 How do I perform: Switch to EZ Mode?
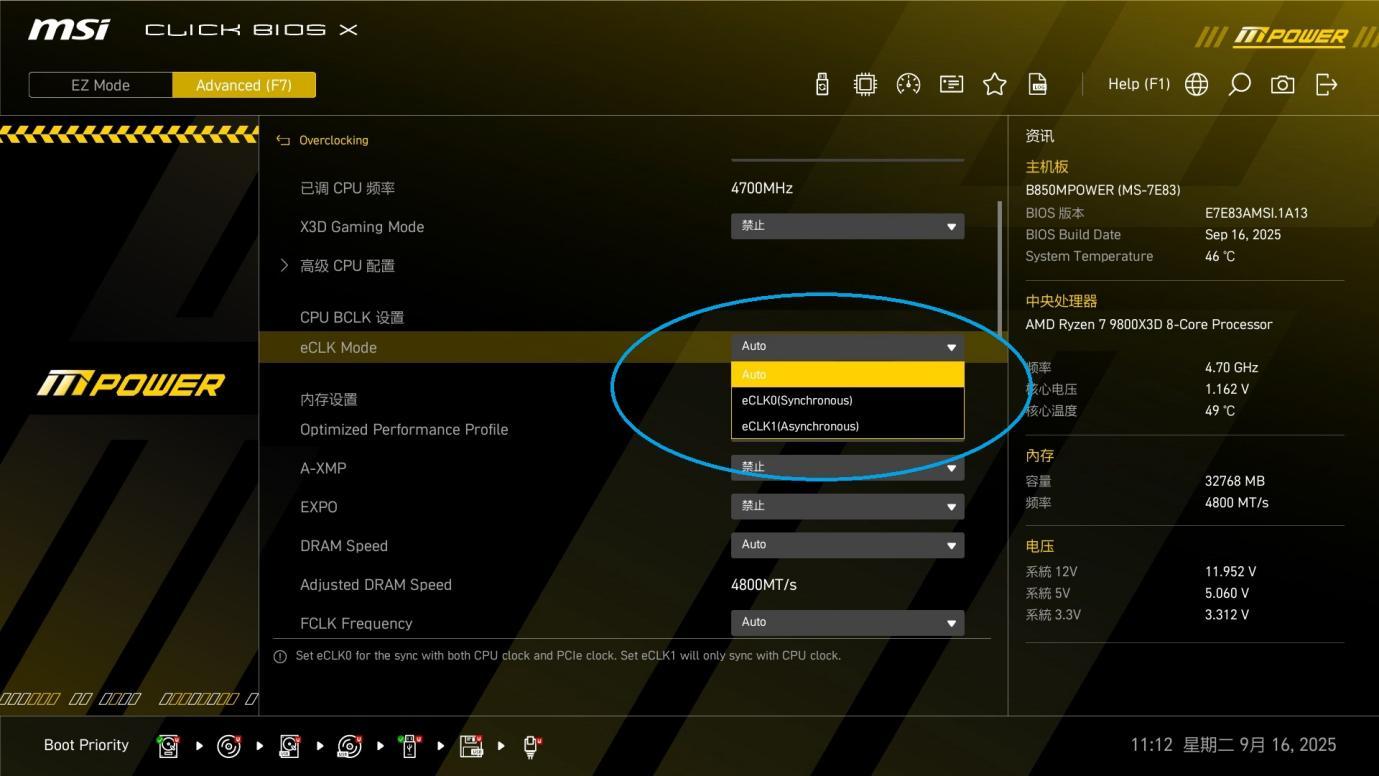click(x=100, y=85)
